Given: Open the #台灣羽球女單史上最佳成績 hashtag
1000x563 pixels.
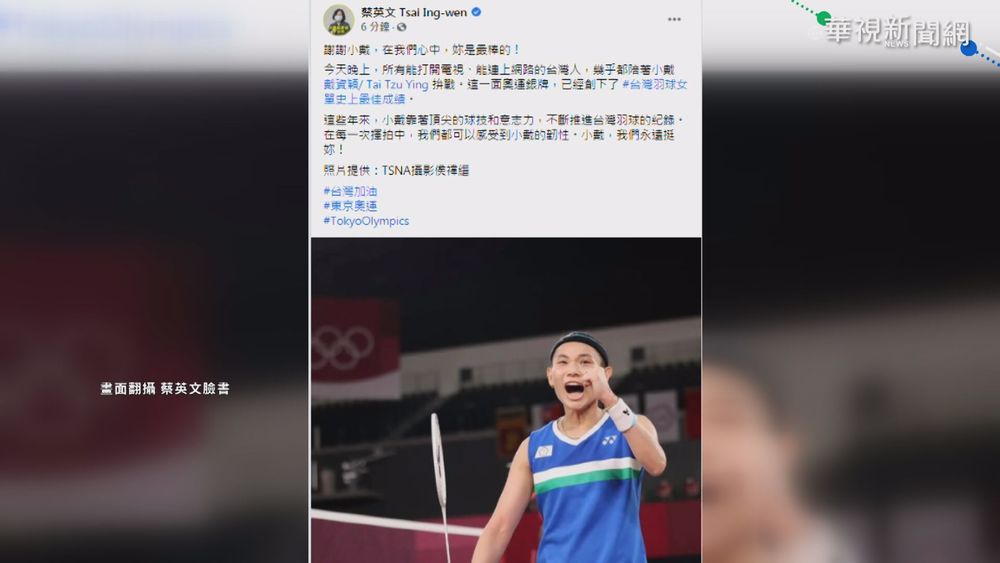Looking at the screenshot, I should [505, 91].
